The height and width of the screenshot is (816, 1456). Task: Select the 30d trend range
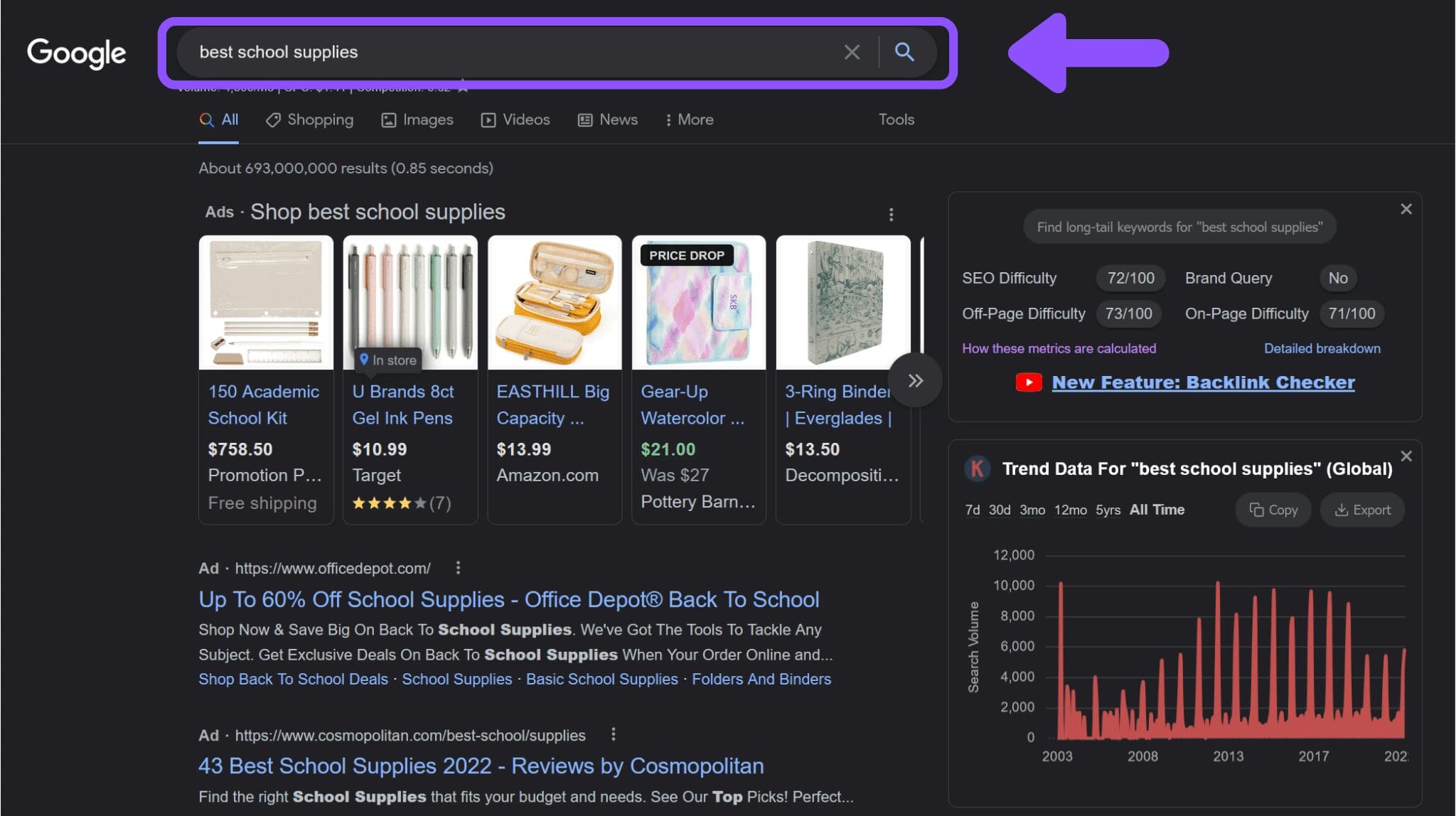(x=1000, y=510)
